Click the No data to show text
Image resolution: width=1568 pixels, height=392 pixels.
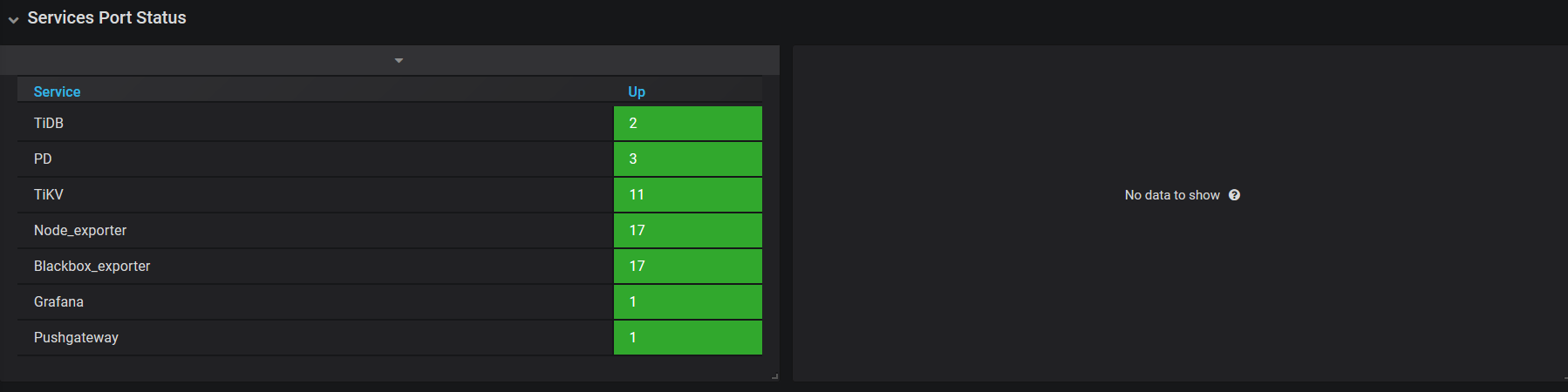[1171, 195]
